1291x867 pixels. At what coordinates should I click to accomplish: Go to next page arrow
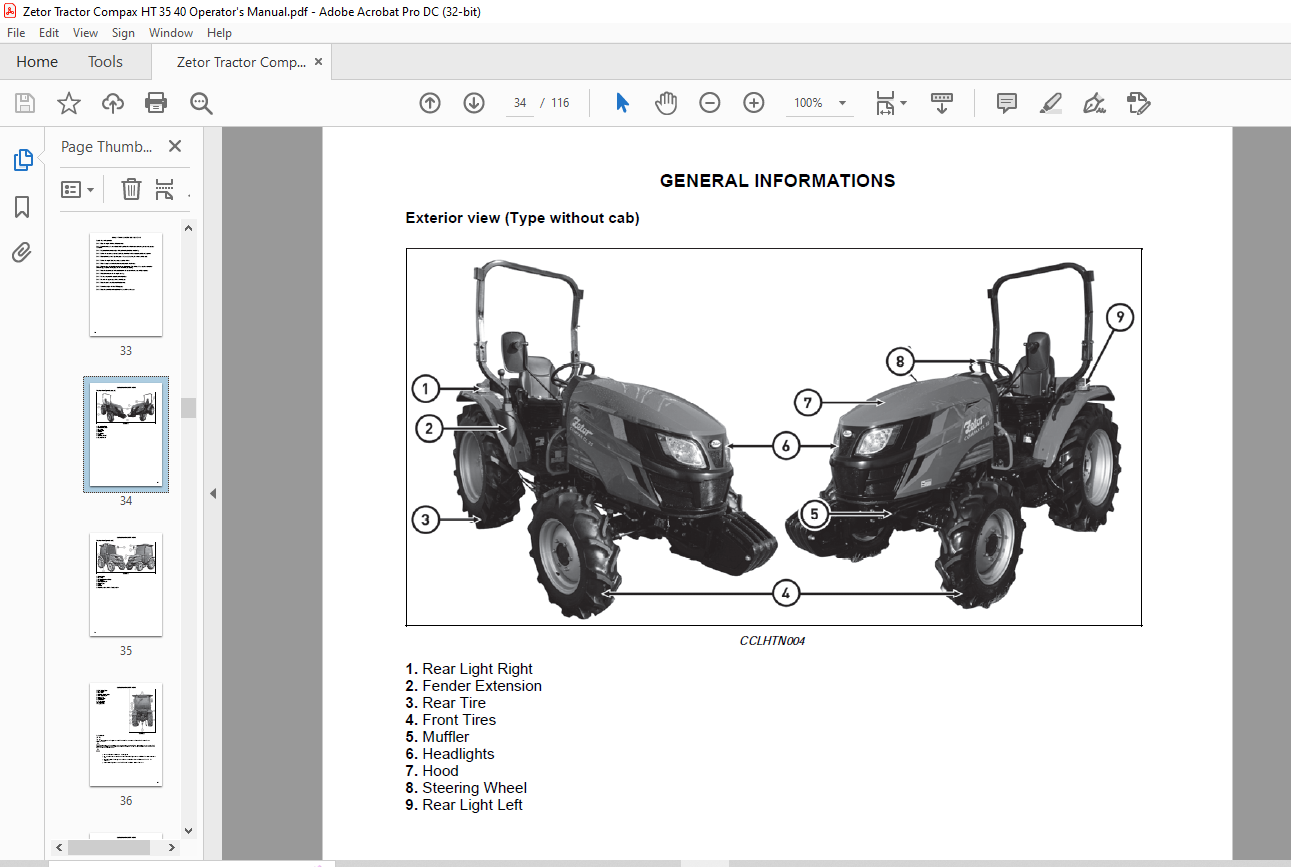(474, 103)
